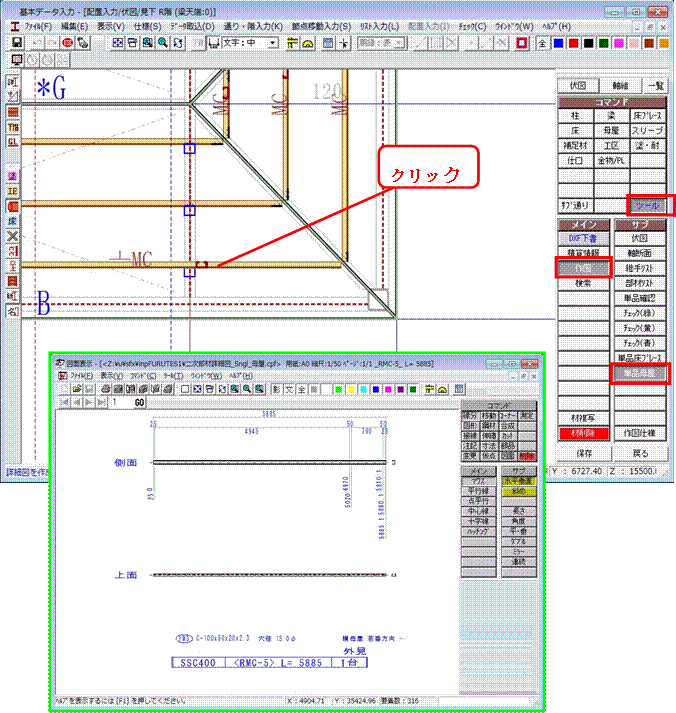Click the 角度 angle button in drawing viewer

tap(518, 521)
